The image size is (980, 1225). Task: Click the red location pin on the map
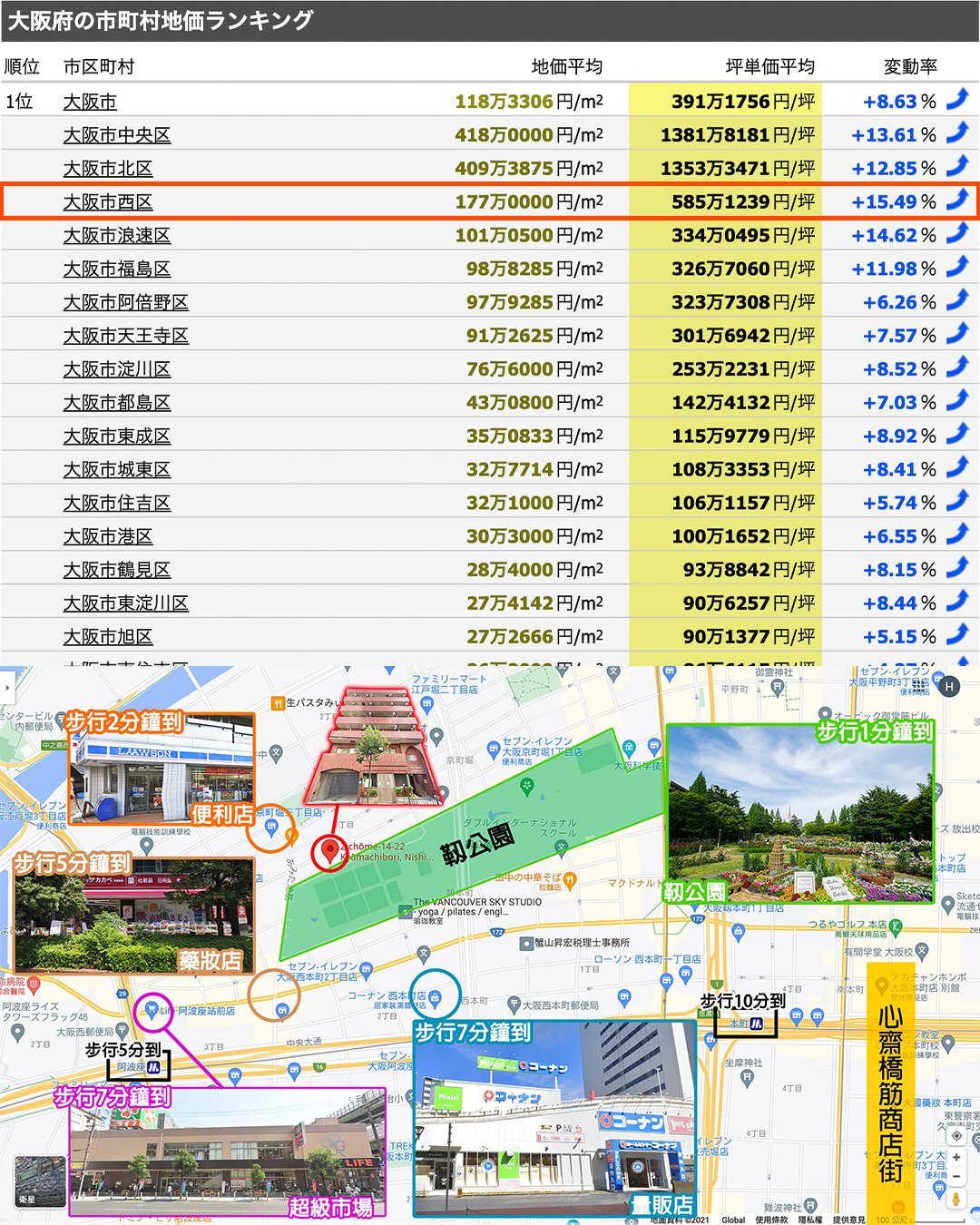pos(330,851)
